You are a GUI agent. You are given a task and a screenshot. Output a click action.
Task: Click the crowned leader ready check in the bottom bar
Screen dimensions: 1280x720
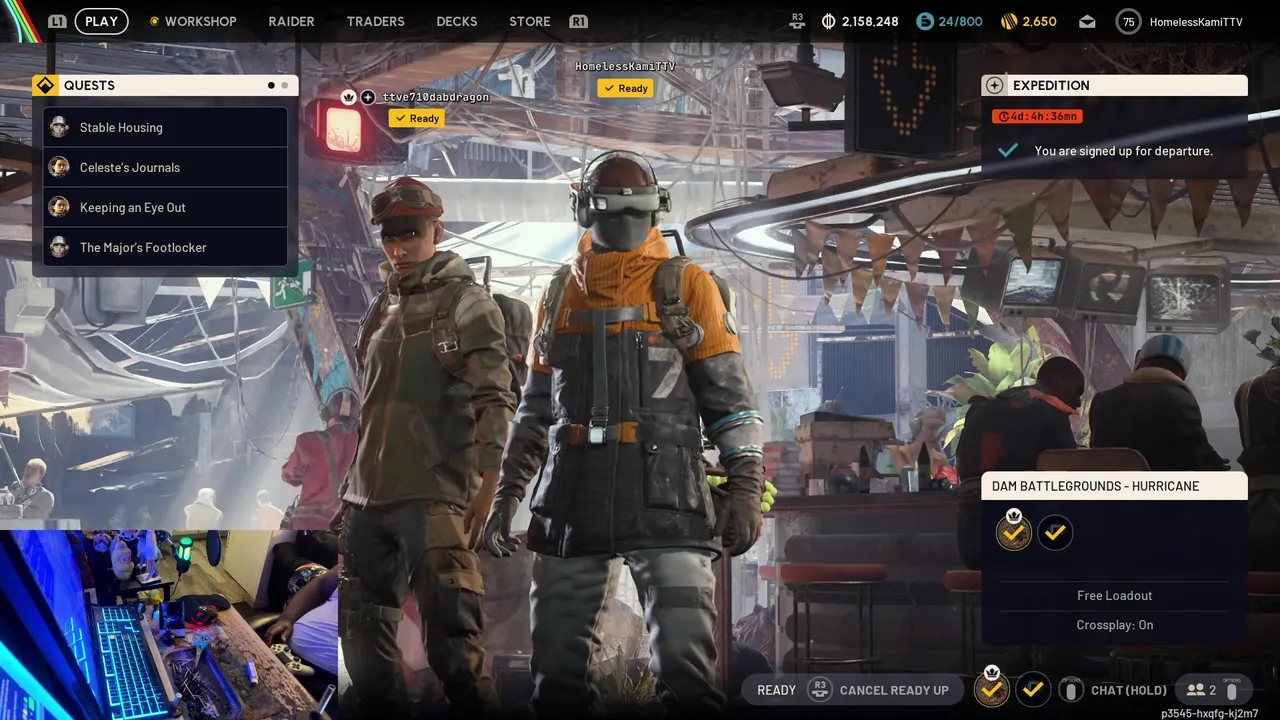tap(992, 689)
